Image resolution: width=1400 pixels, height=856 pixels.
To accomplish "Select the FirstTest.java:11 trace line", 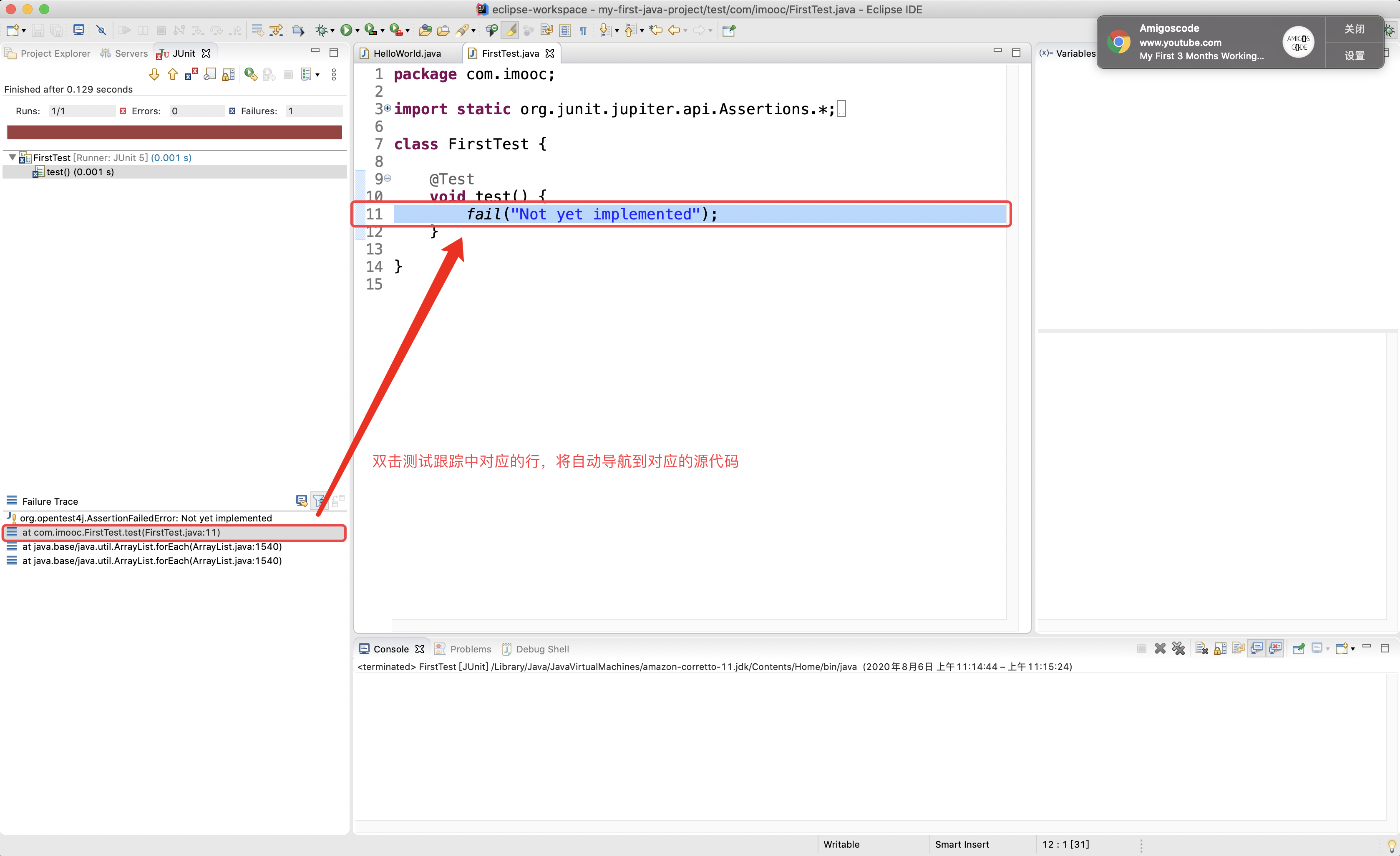I will 174,532.
